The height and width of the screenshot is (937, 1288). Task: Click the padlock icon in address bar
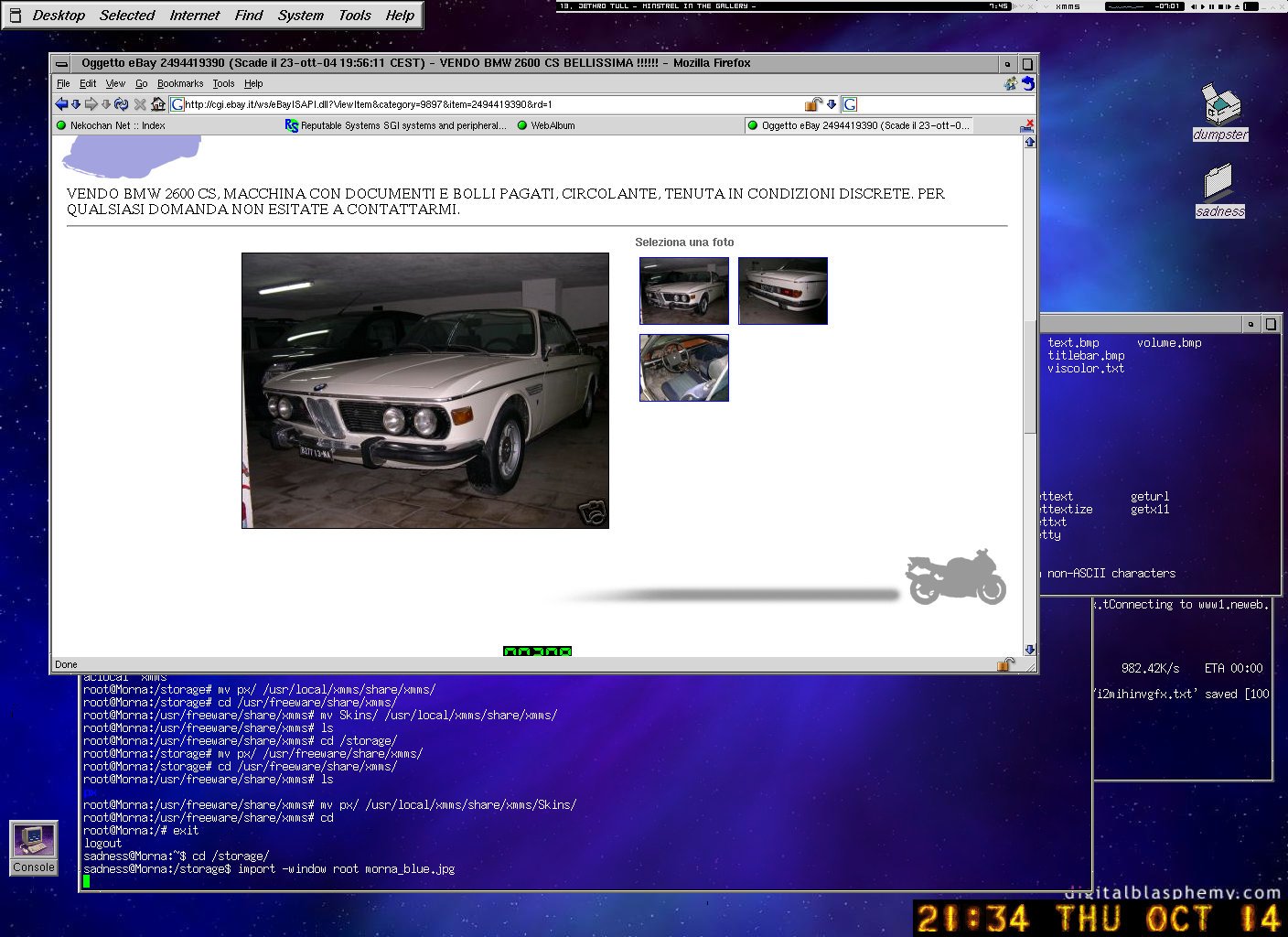[x=812, y=104]
